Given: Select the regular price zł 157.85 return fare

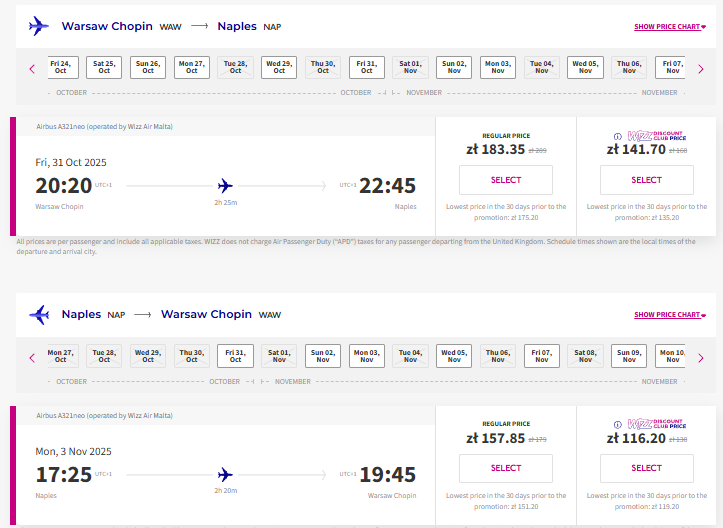Looking at the screenshot, I should tap(506, 468).
